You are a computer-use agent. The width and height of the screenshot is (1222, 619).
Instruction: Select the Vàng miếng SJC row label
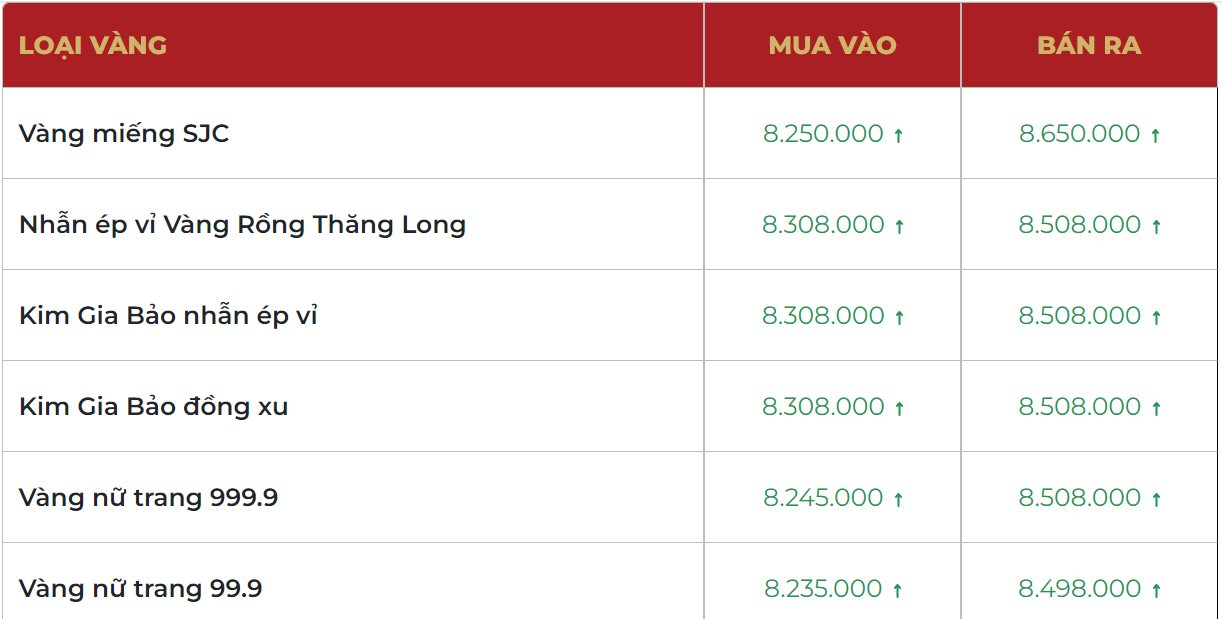tap(124, 133)
